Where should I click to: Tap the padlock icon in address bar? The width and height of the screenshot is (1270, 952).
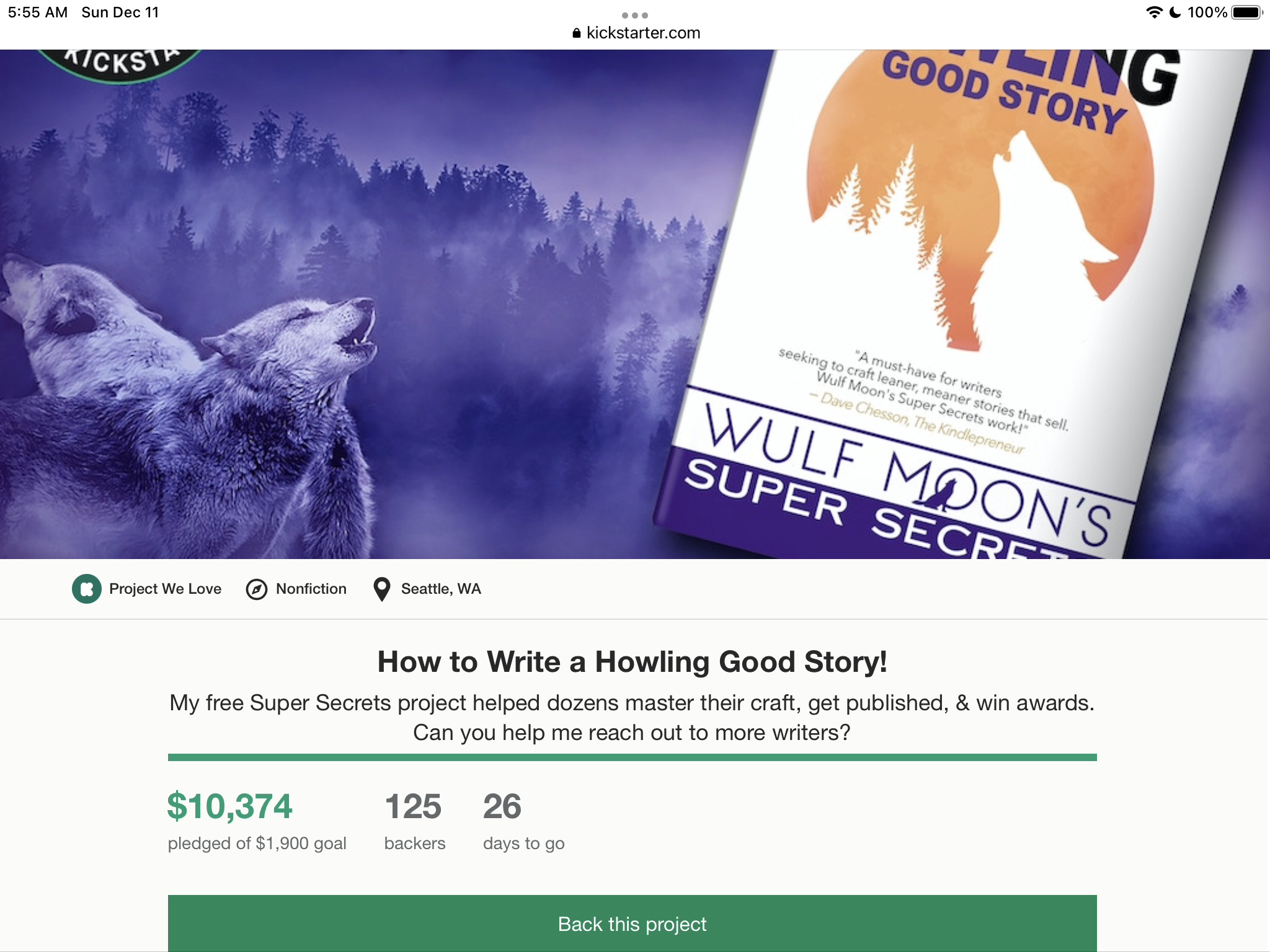[x=577, y=33]
